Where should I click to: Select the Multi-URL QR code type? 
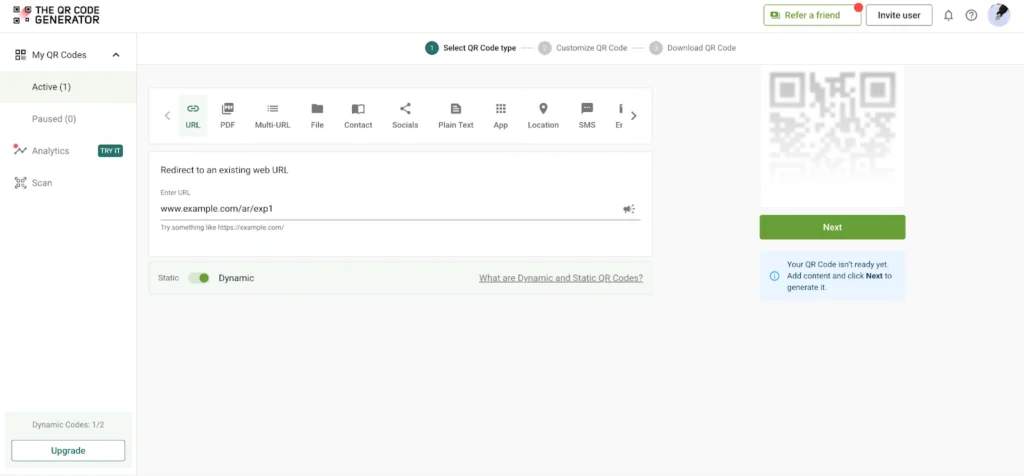point(272,116)
